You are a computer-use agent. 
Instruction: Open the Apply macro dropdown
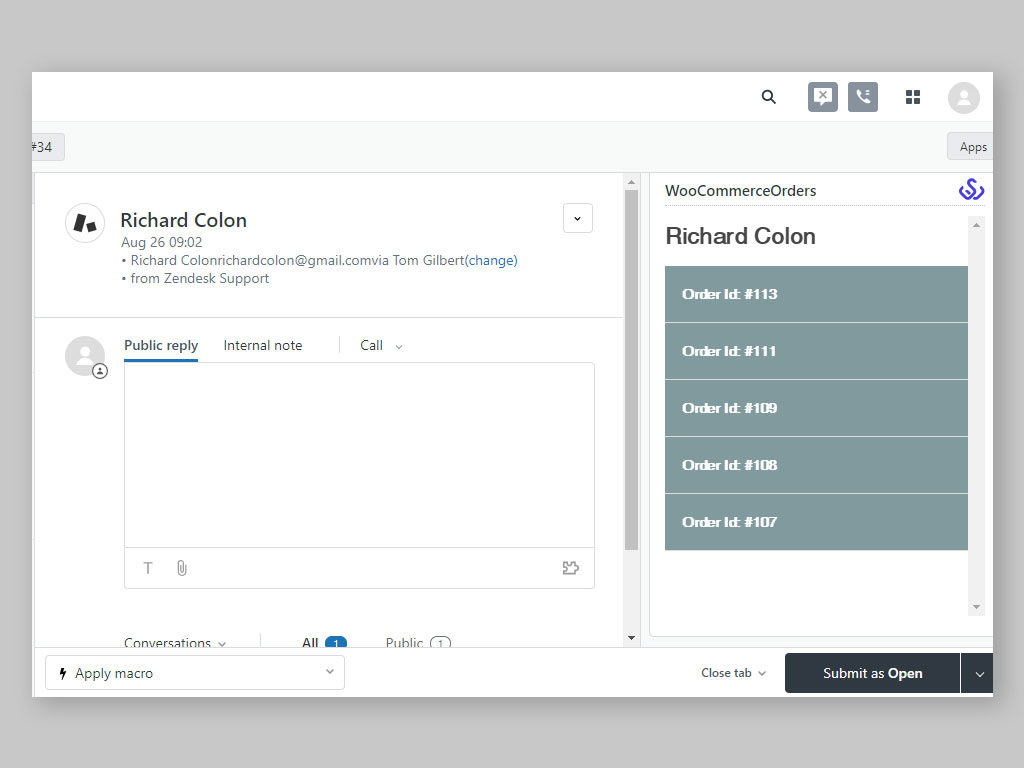[194, 673]
